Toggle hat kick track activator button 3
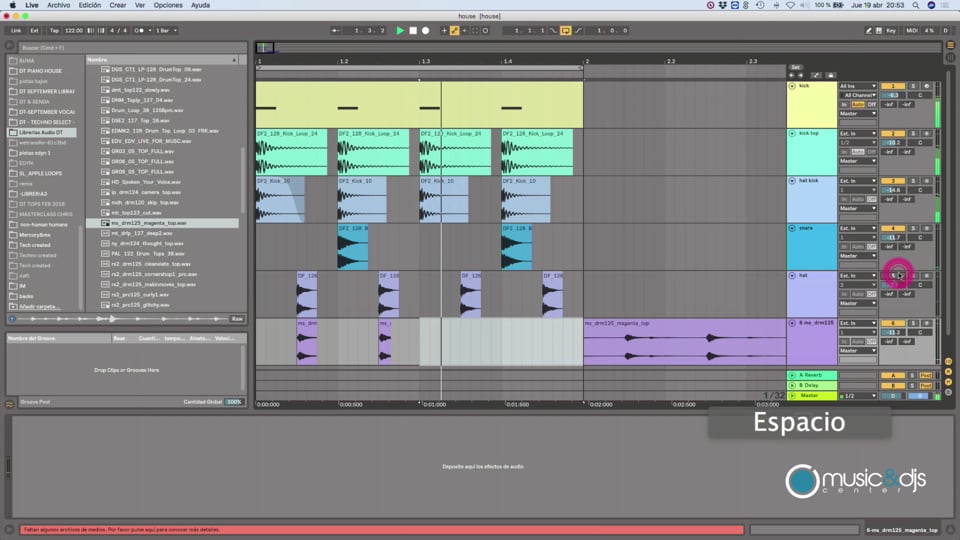Viewport: 960px width, 540px height. pyautogui.click(x=893, y=181)
